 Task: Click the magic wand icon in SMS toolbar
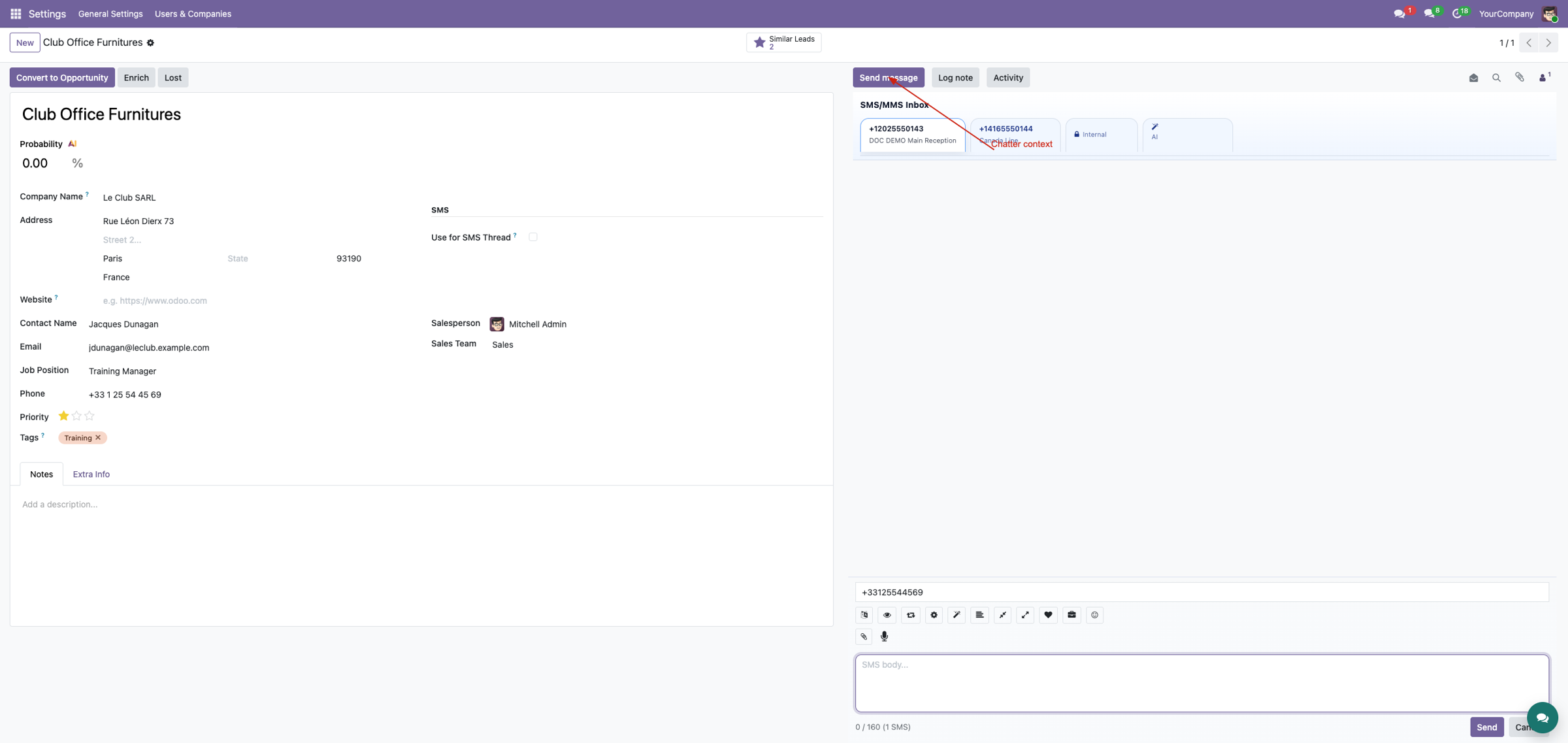pyautogui.click(x=956, y=615)
